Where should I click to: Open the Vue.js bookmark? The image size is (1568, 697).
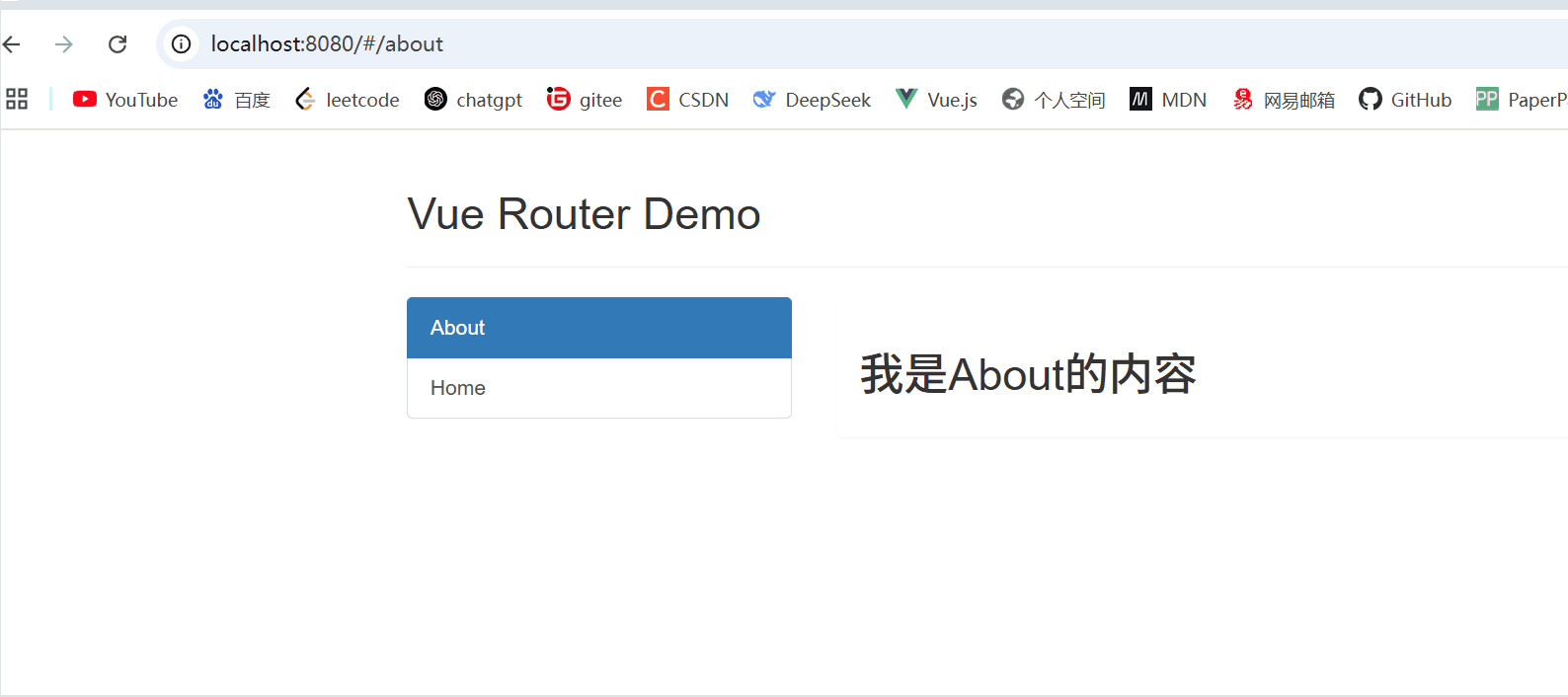tap(936, 100)
